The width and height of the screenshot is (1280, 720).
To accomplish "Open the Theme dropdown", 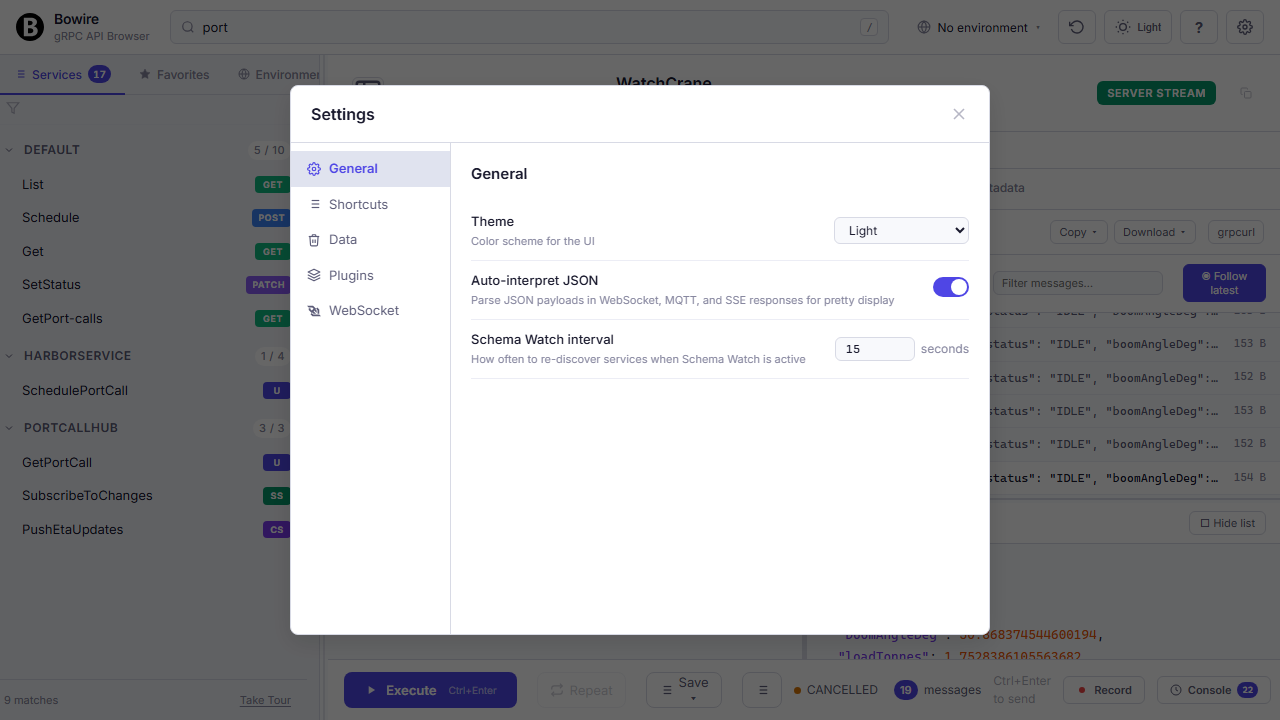I will [901, 230].
